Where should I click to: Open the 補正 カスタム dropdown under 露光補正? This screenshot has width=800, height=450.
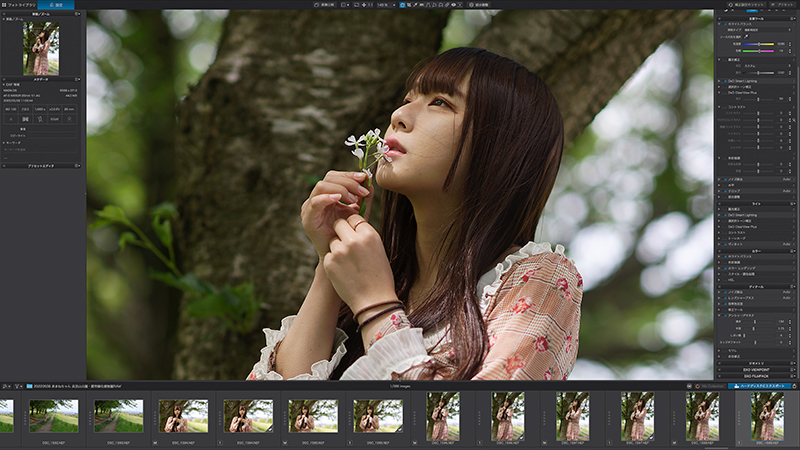coord(767,66)
